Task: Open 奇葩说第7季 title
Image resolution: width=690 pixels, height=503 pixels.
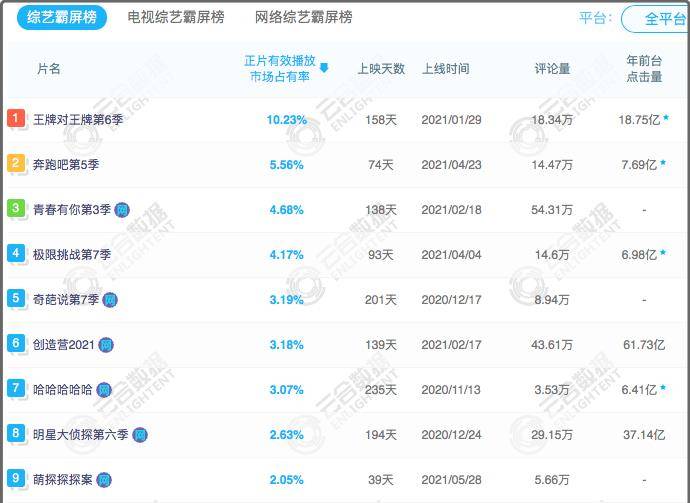Action: tap(66, 300)
